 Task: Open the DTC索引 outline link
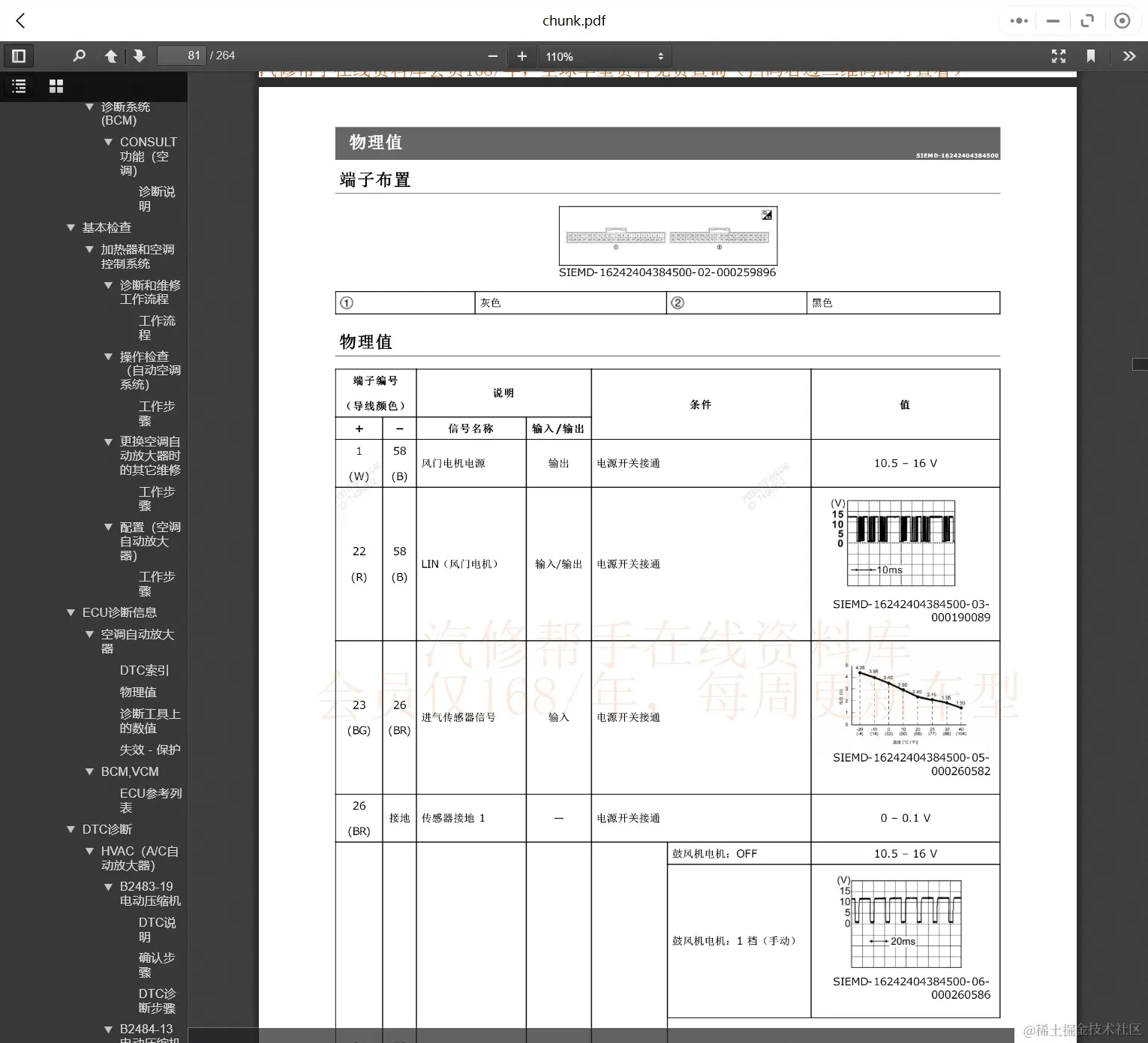(146, 670)
